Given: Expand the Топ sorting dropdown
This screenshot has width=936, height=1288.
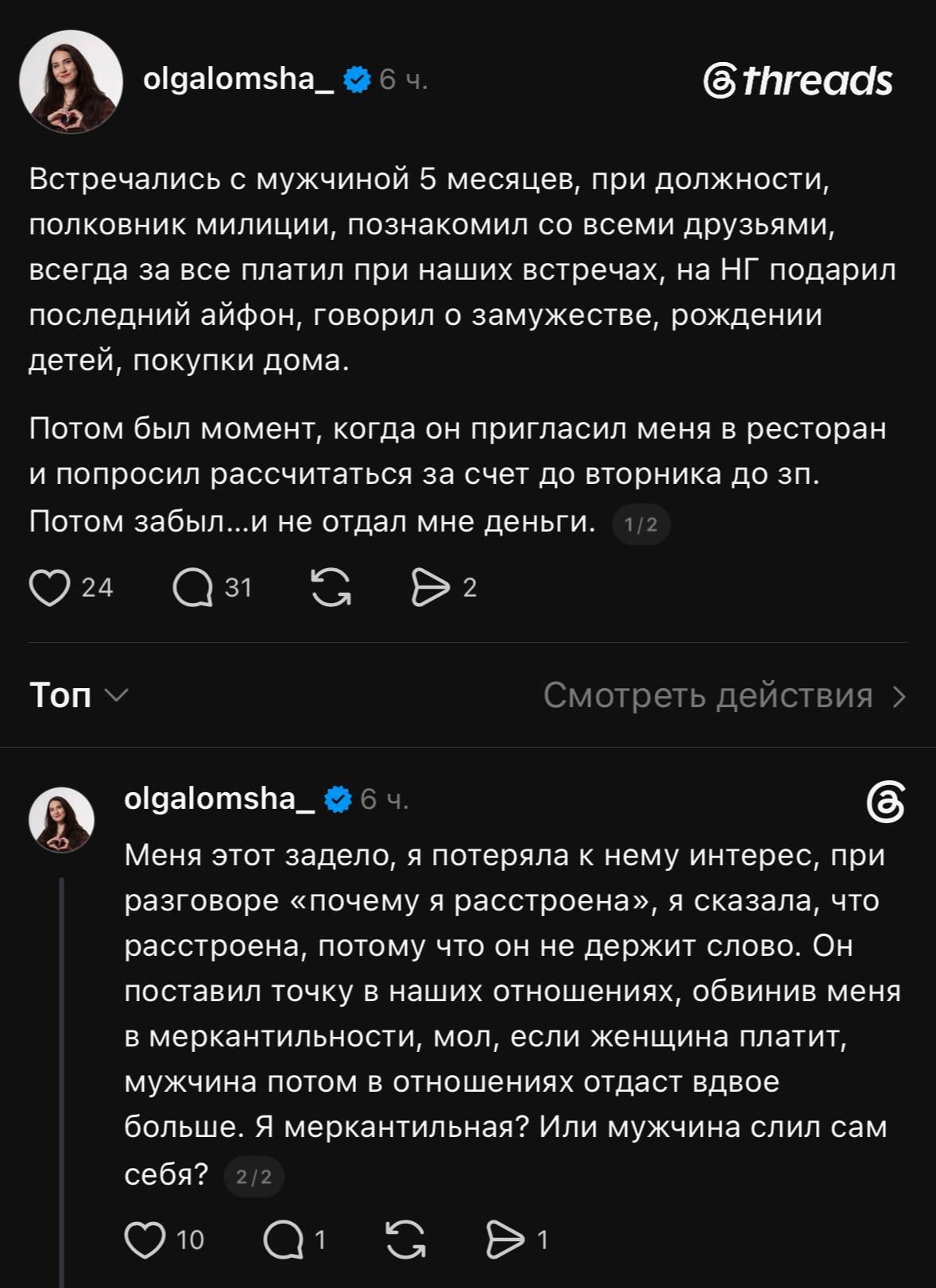Looking at the screenshot, I should (x=79, y=695).
